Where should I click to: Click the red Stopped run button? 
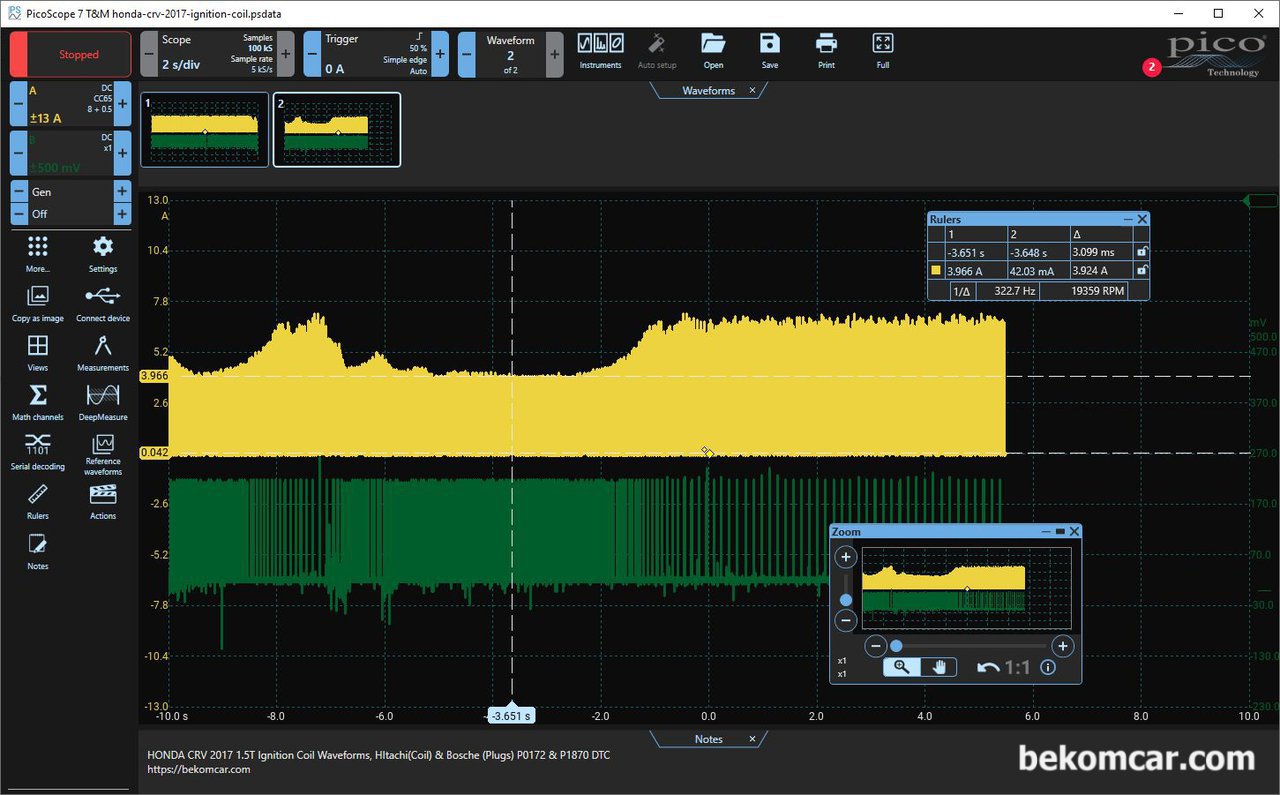[x=70, y=54]
